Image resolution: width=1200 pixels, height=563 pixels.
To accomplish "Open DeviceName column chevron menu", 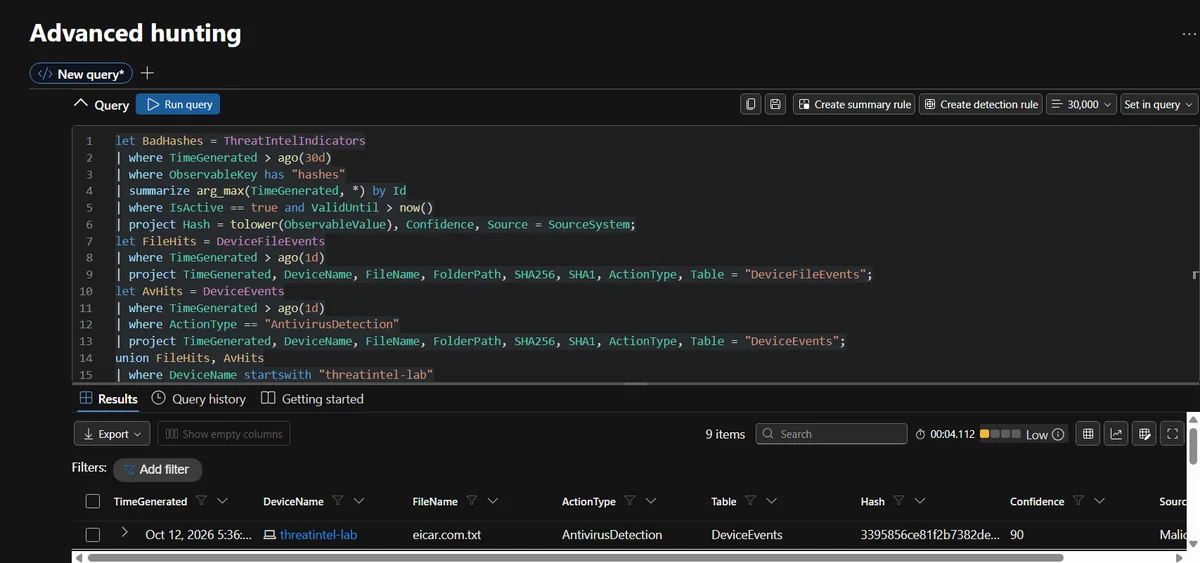I will click(359, 501).
